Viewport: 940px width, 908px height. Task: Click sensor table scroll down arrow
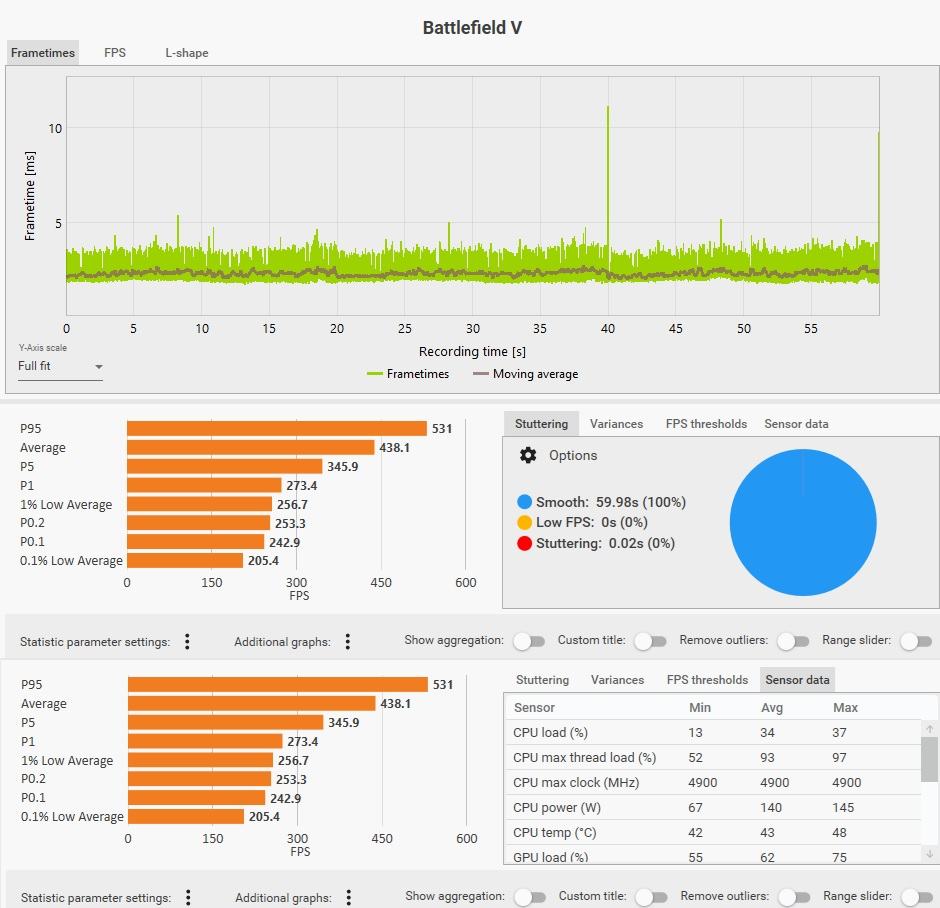point(929,853)
